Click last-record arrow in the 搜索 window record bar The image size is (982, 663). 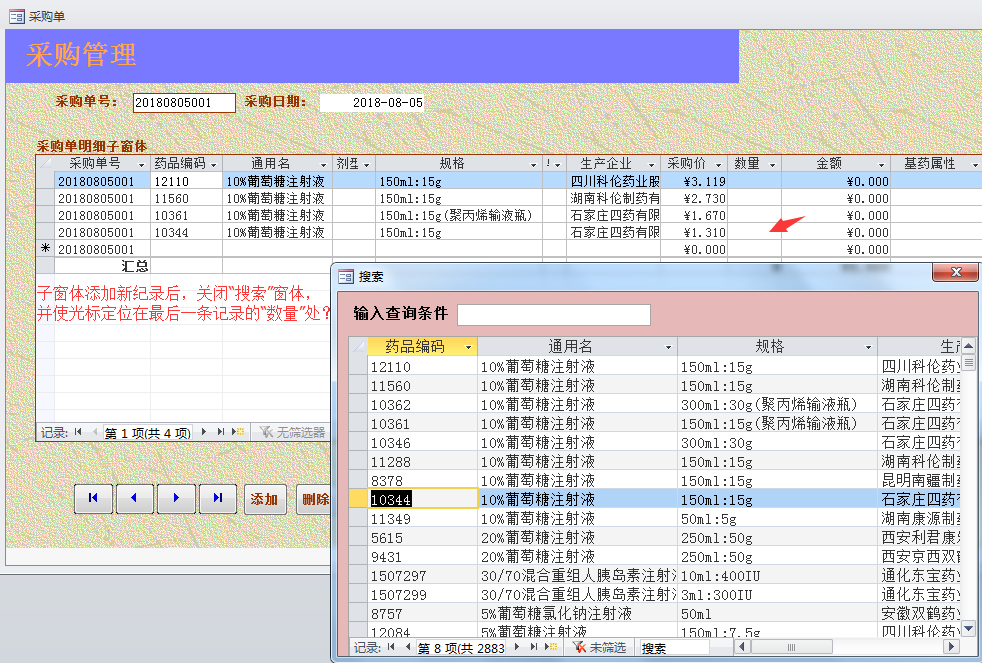click(x=534, y=647)
